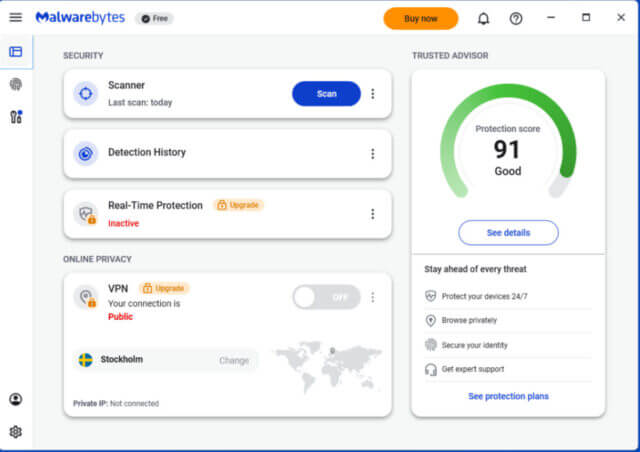Viewport: 640px width, 452px height.
Task: Click the Malwarebytes logo
Action: (x=80, y=18)
